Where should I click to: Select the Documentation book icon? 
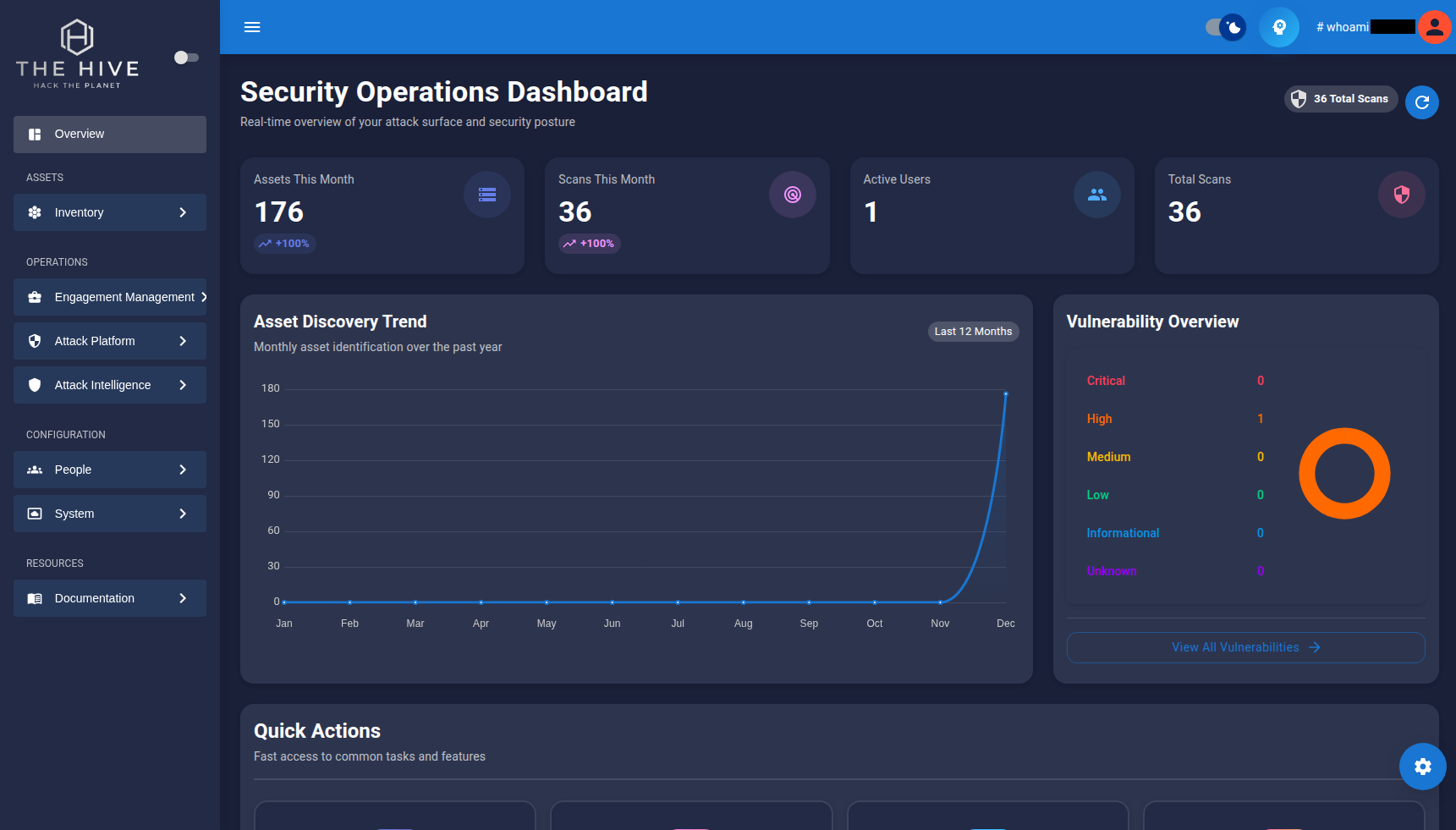(x=34, y=598)
